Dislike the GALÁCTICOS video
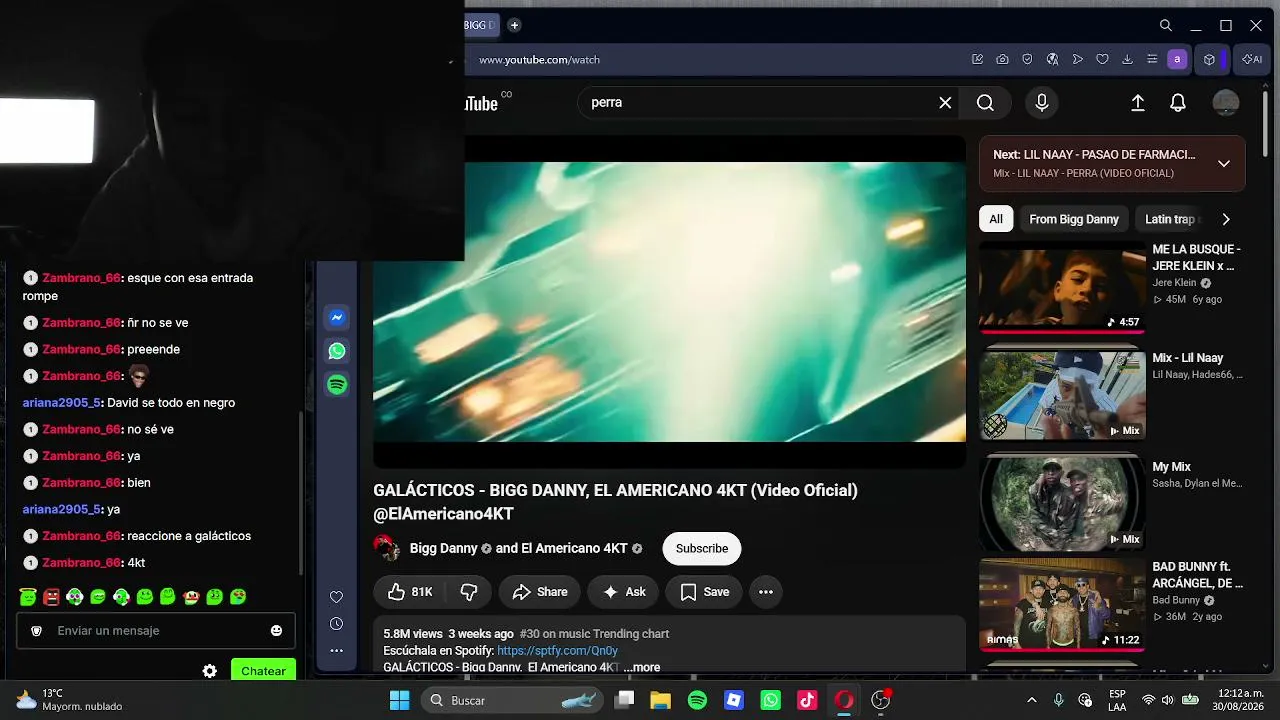Screen dimensions: 1280x720 click(x=468, y=592)
